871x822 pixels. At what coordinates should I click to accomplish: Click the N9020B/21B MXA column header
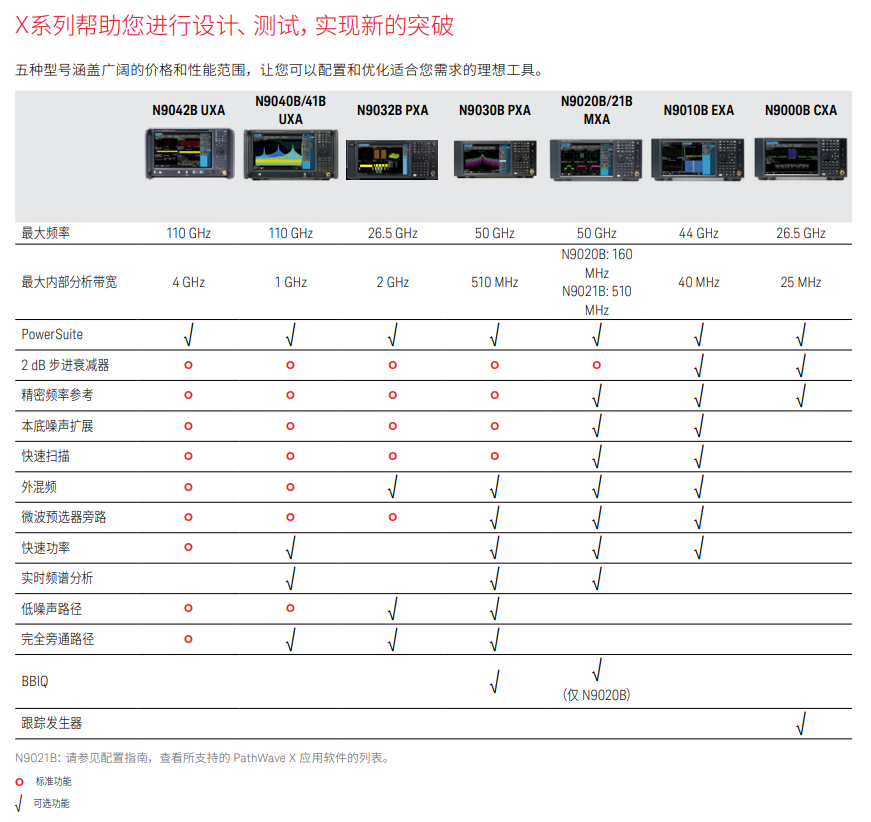tap(596, 110)
